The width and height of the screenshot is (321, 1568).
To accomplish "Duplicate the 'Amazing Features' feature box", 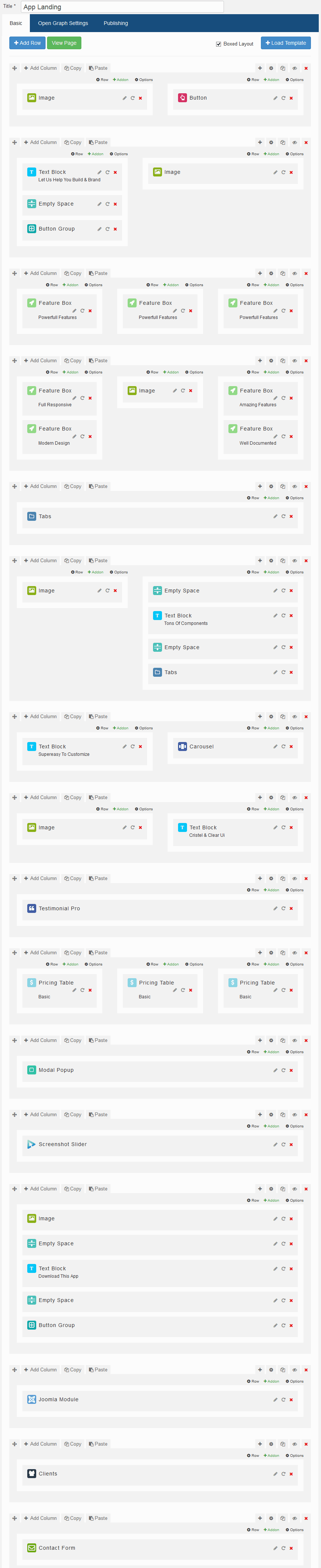I will pyautogui.click(x=283, y=398).
